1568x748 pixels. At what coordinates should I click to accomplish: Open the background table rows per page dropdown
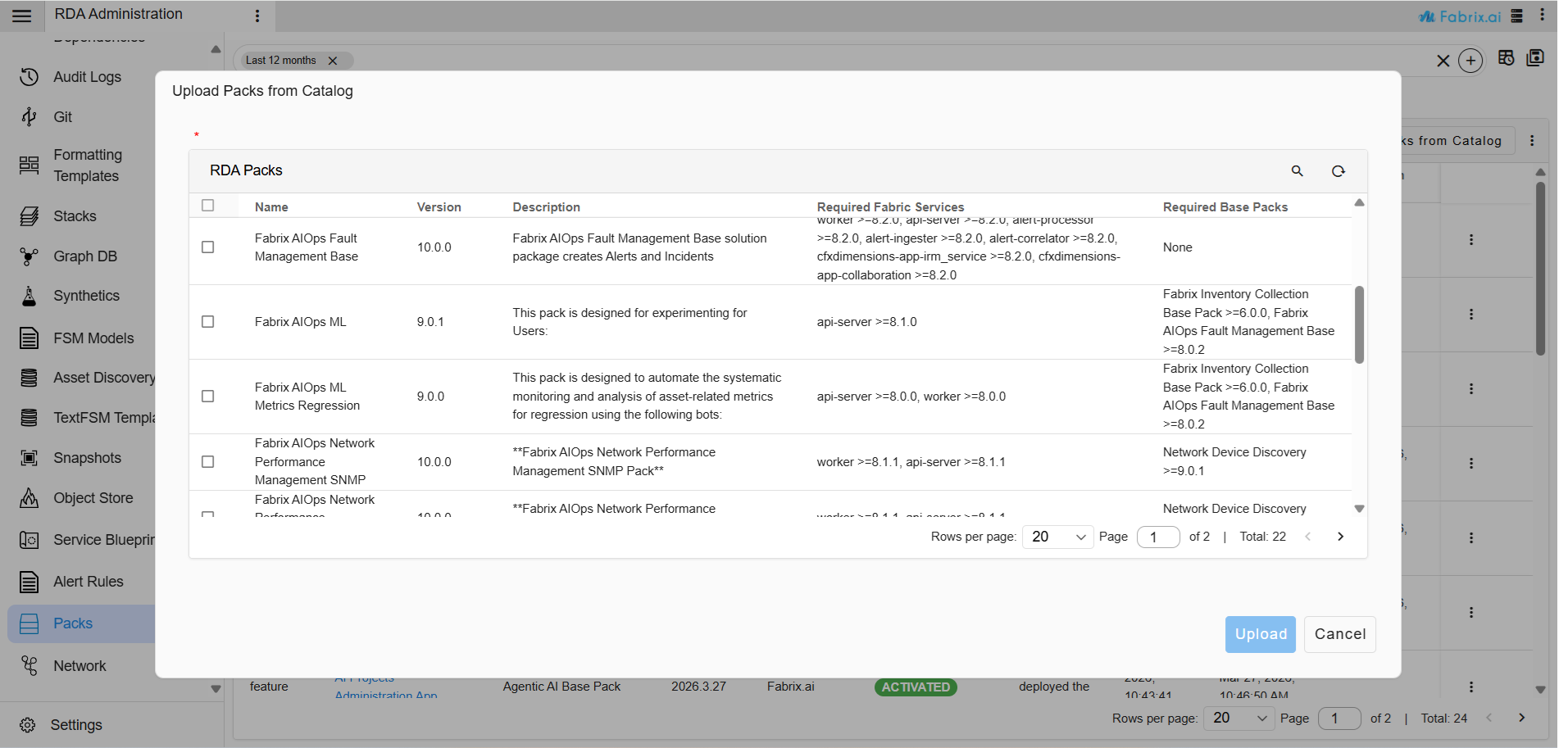pos(1239,719)
